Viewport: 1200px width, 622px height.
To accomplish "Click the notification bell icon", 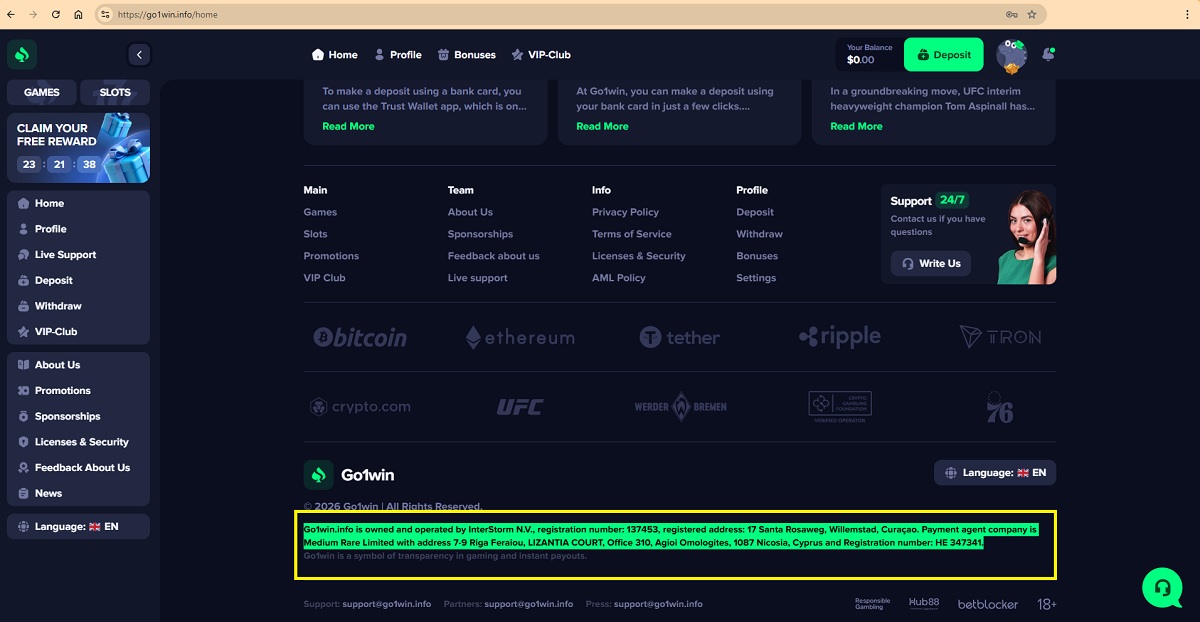I will [1047, 55].
